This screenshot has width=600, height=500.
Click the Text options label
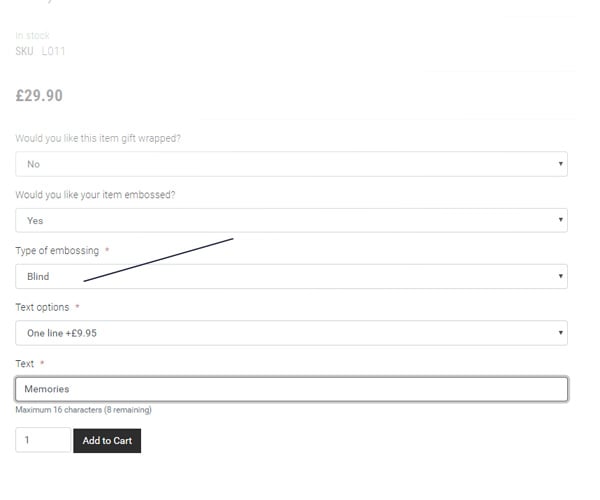click(42, 307)
